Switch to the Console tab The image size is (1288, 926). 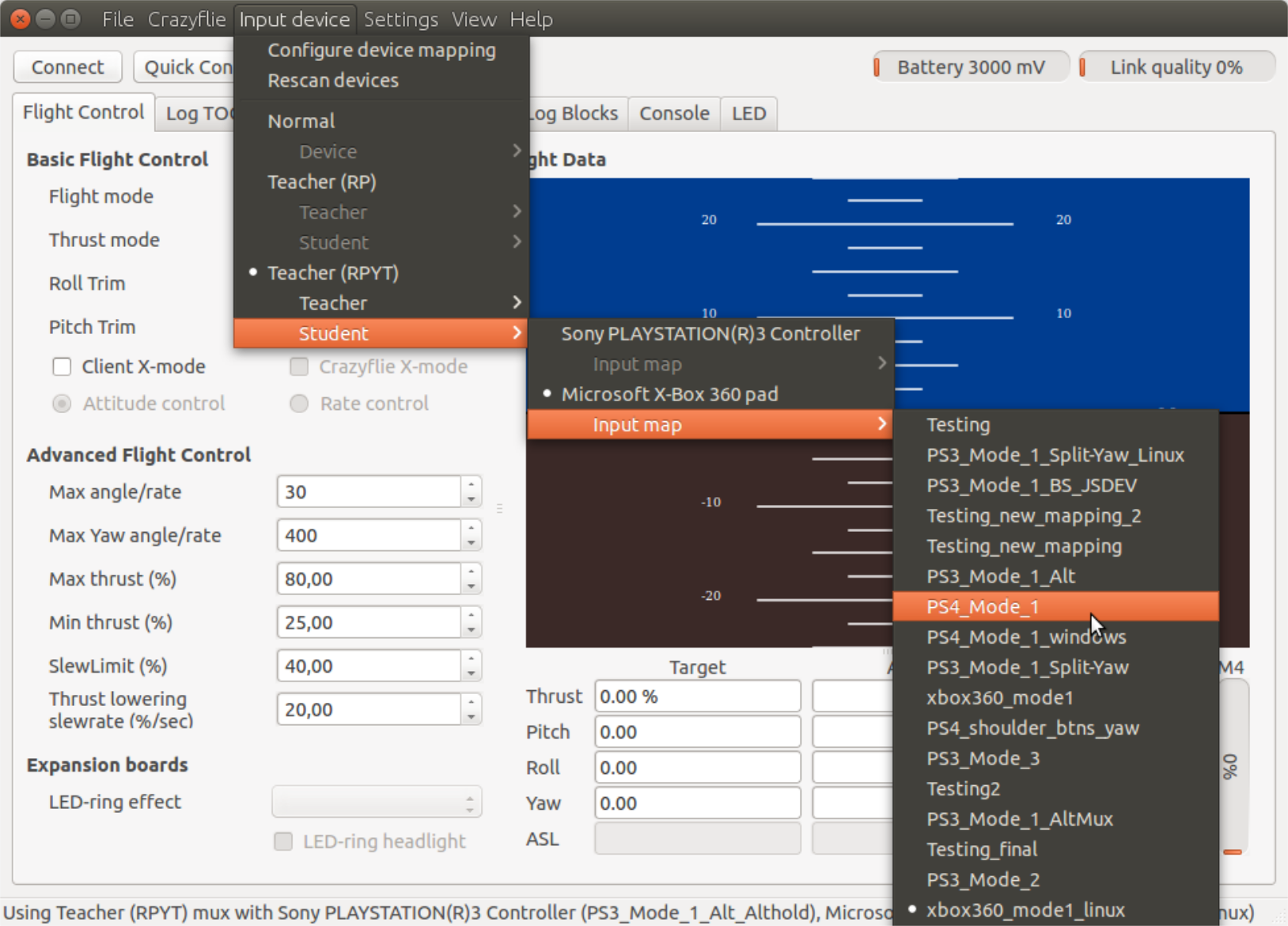click(x=673, y=113)
